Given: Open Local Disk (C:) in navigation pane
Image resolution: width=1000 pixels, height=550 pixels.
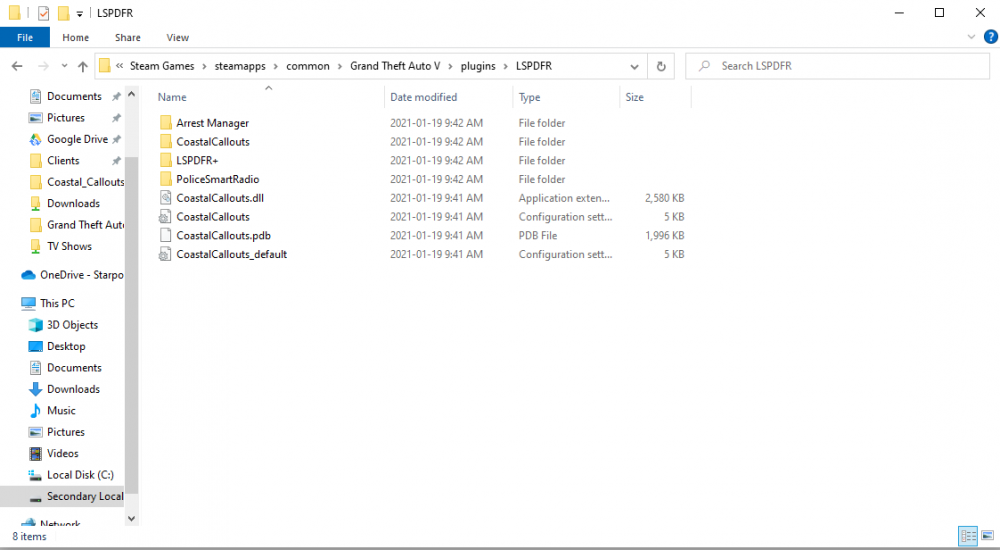Looking at the screenshot, I should pyautogui.click(x=71, y=475).
